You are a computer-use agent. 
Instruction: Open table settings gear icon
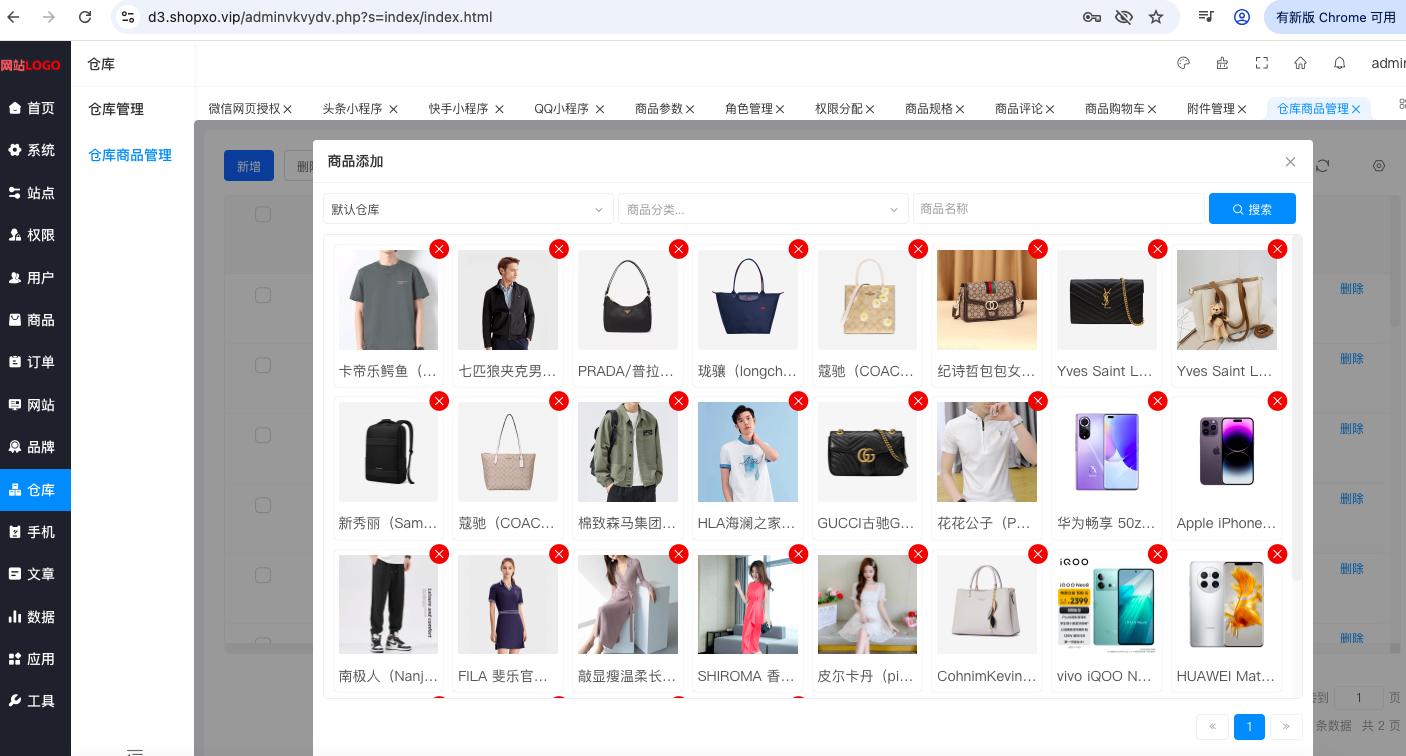coord(1379,166)
